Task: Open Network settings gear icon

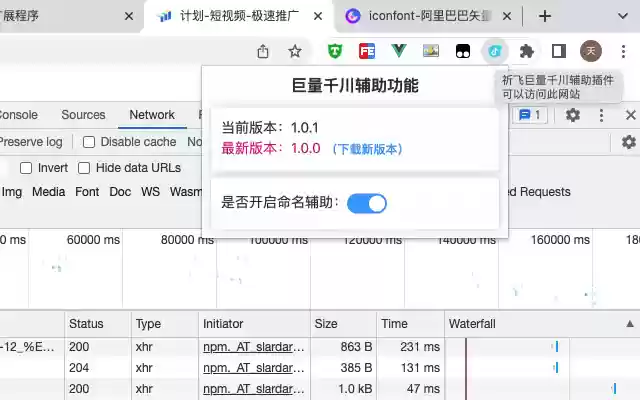Action: 629,142
